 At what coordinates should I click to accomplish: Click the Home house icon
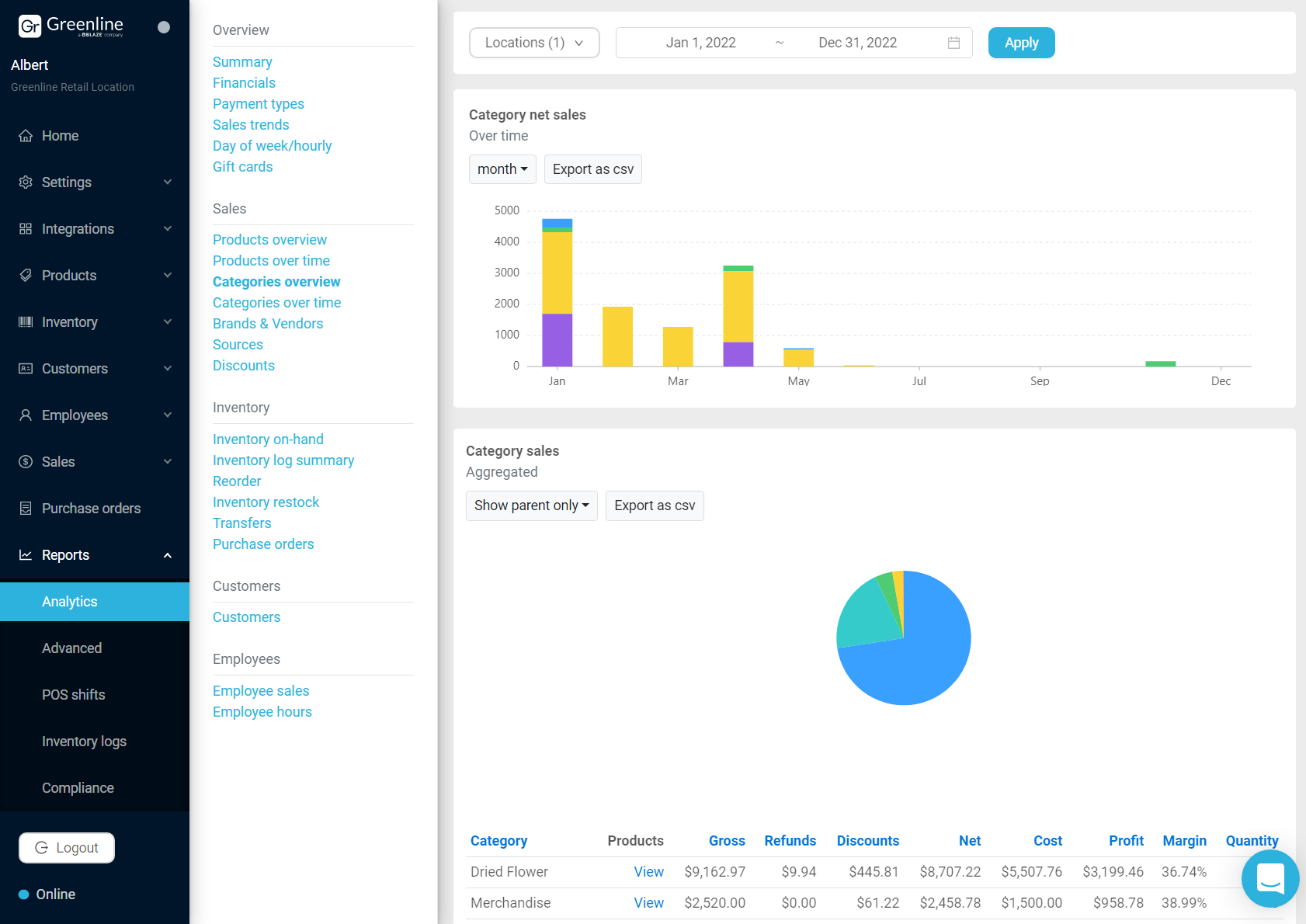click(x=26, y=136)
